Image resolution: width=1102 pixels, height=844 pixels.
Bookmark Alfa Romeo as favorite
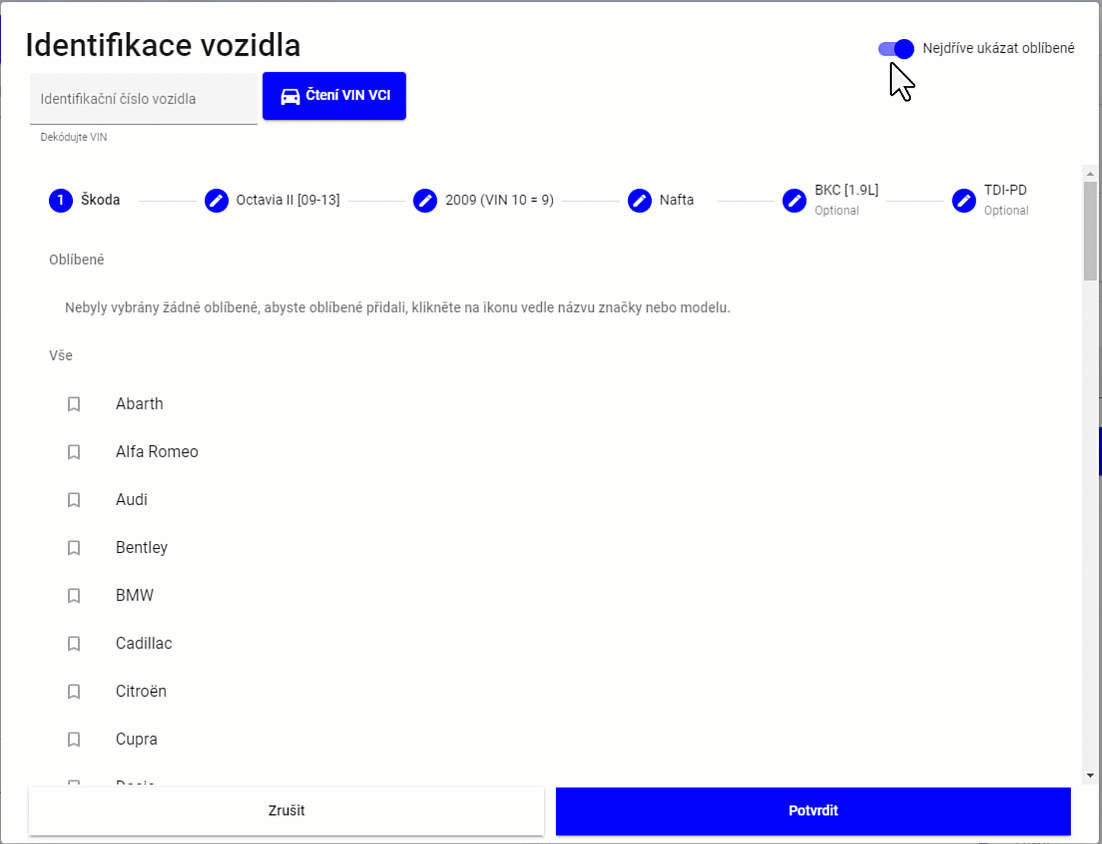coord(74,452)
